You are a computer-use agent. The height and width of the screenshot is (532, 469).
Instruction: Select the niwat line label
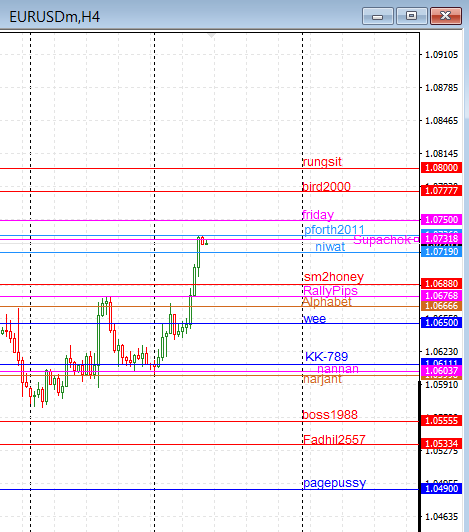pyautogui.click(x=330, y=247)
